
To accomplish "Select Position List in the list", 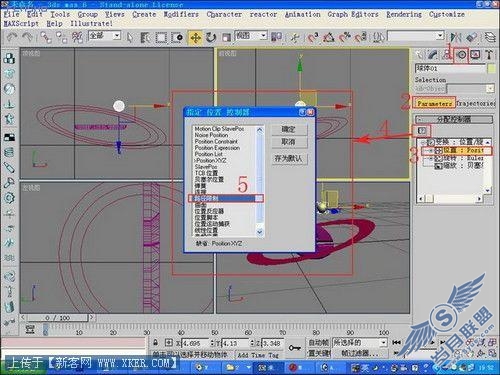I will coord(208,154).
